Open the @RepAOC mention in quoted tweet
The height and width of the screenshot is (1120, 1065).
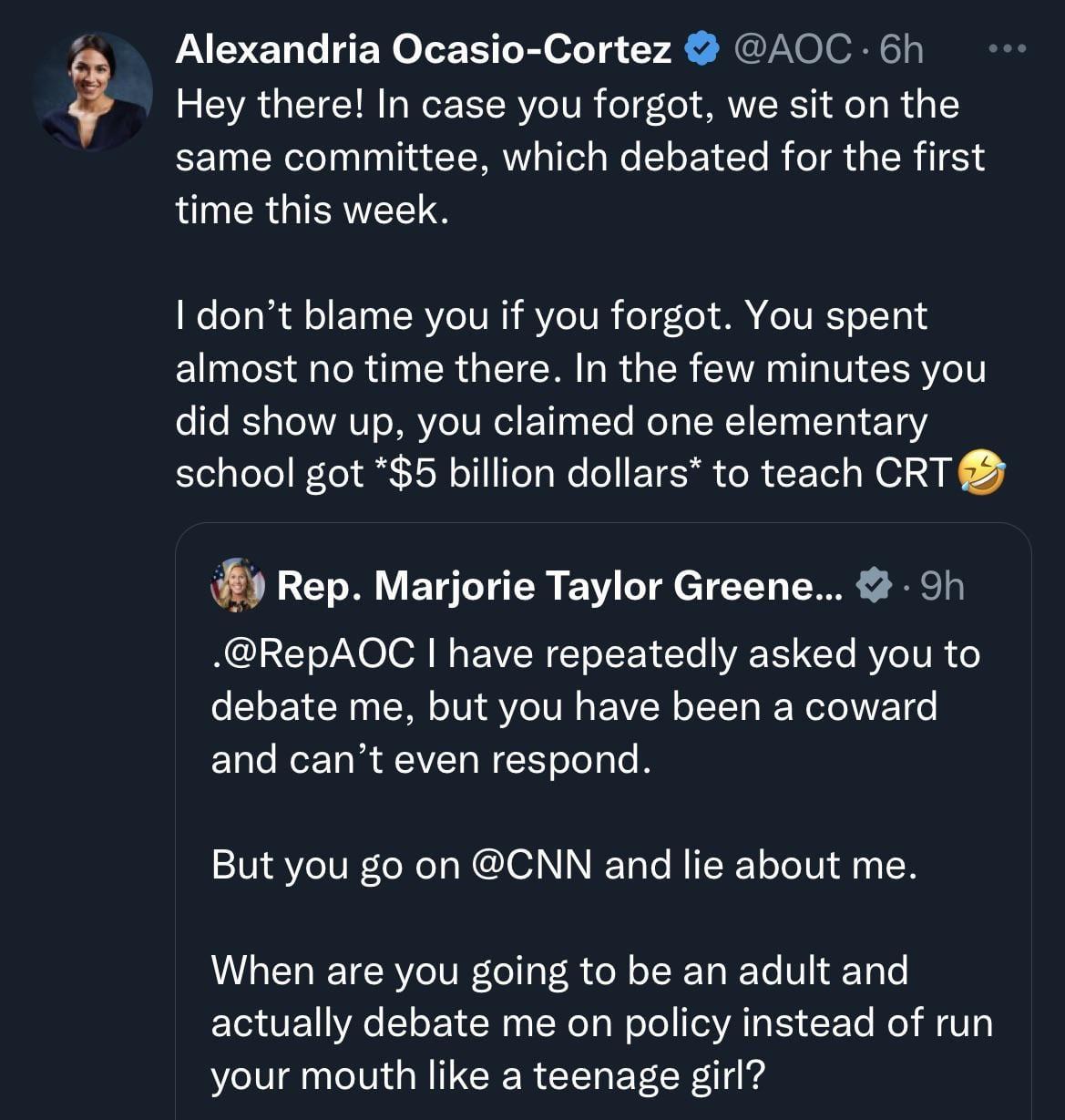[313, 654]
